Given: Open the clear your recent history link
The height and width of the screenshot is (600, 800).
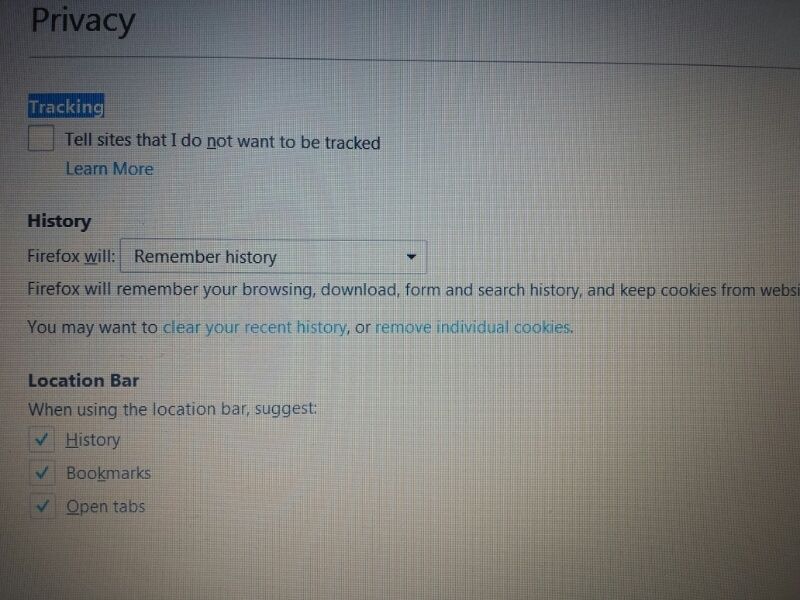Looking at the screenshot, I should point(255,327).
